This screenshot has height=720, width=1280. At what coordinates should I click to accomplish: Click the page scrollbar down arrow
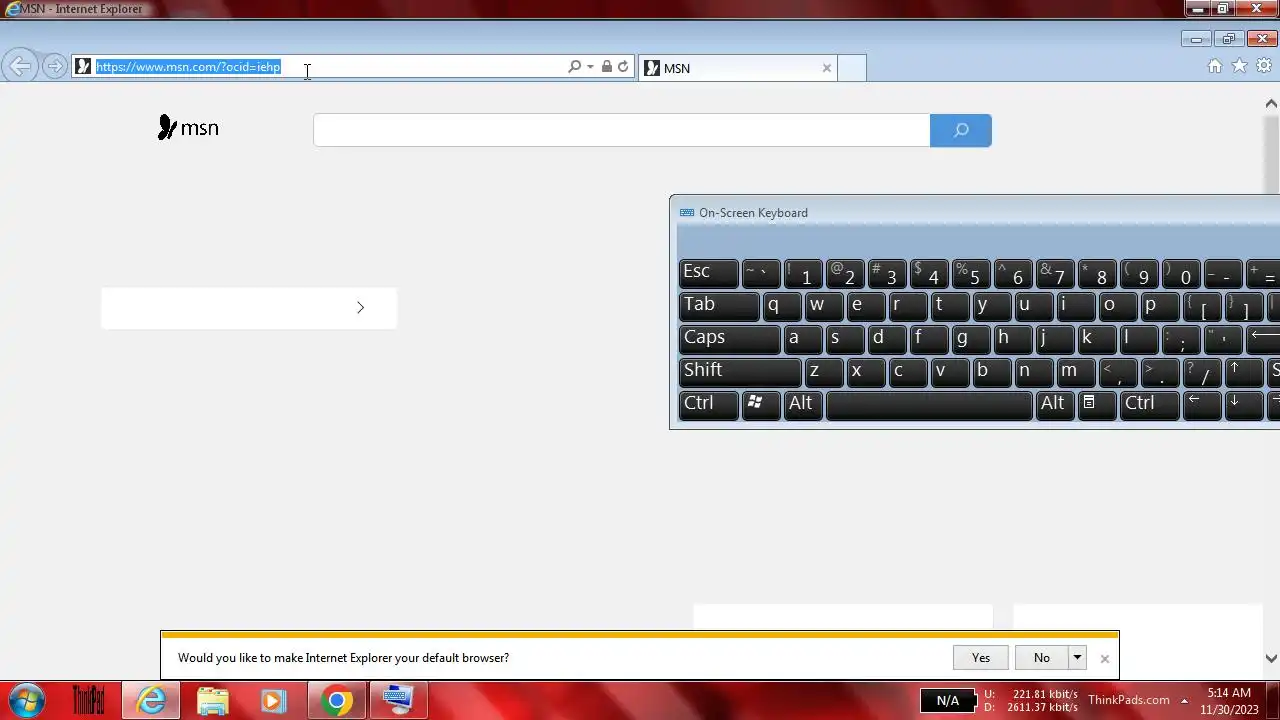coord(1271,658)
